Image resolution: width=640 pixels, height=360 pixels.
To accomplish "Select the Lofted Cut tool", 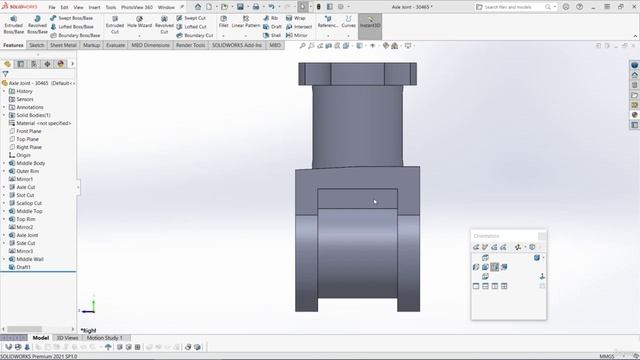I will [x=191, y=27].
